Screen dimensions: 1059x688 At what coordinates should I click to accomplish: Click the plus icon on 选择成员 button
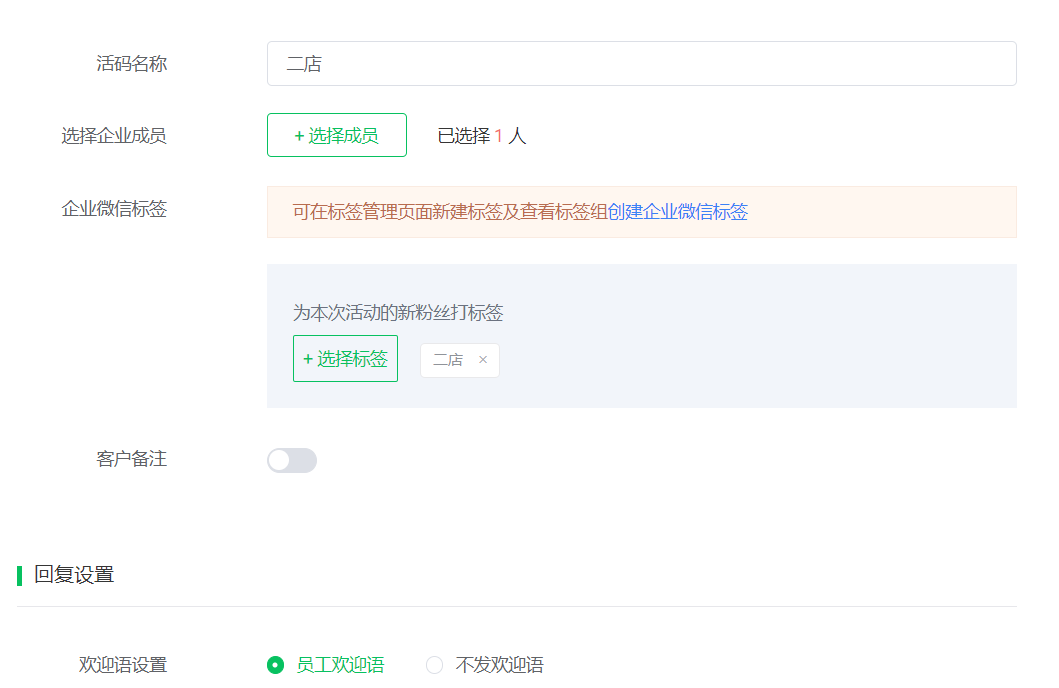coord(300,135)
